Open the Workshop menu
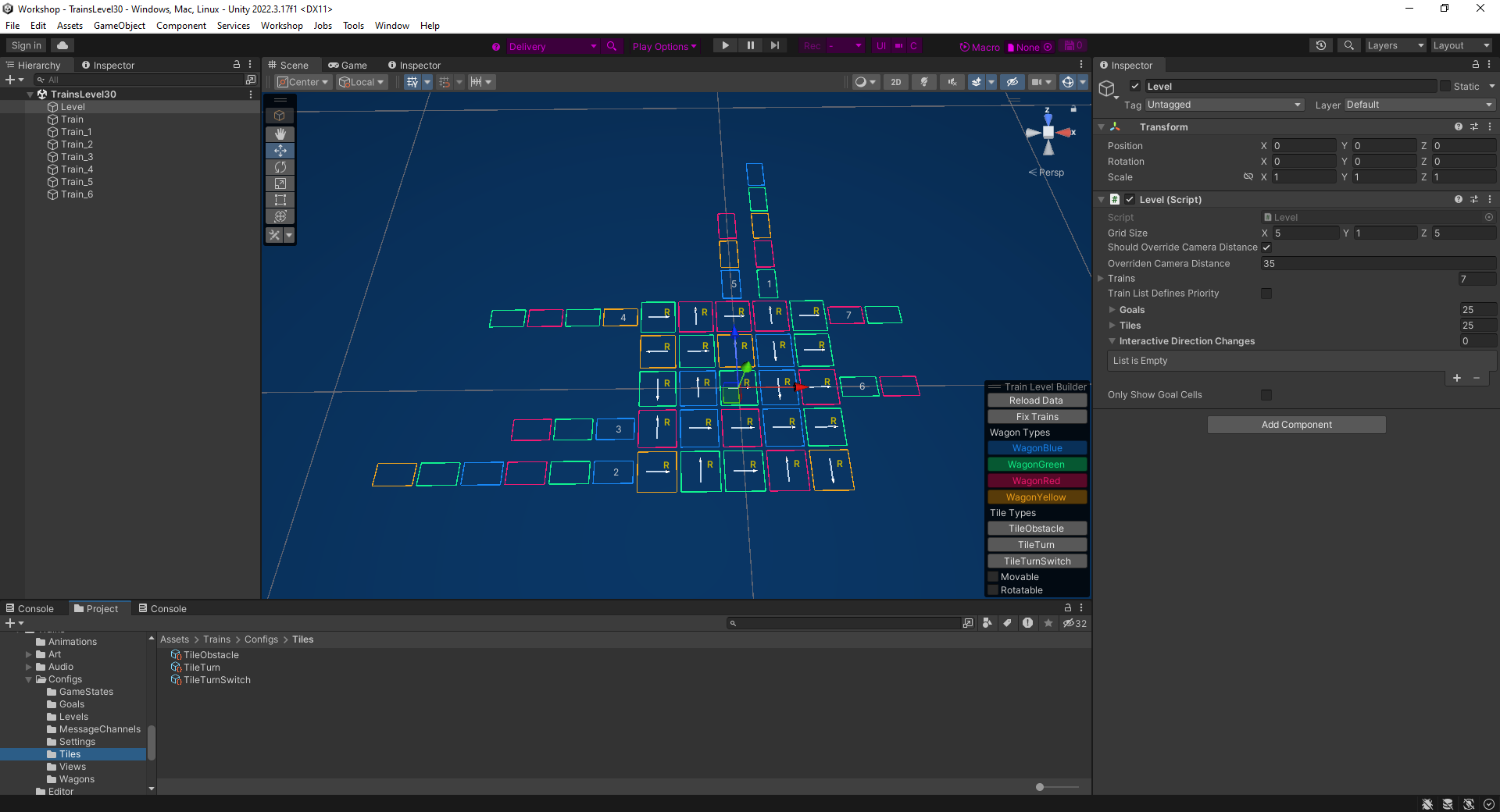 coord(282,26)
